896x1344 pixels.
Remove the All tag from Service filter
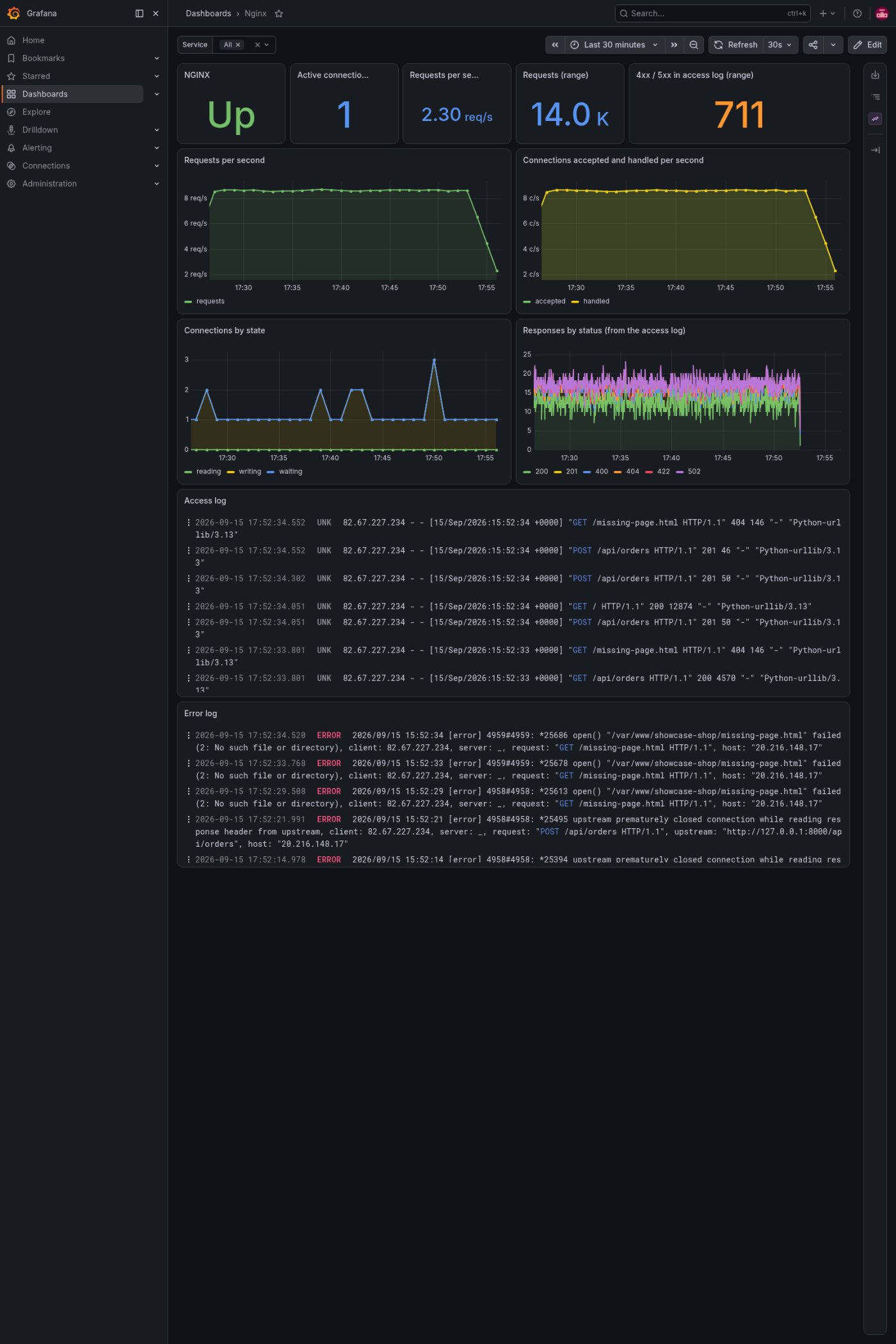(x=238, y=45)
